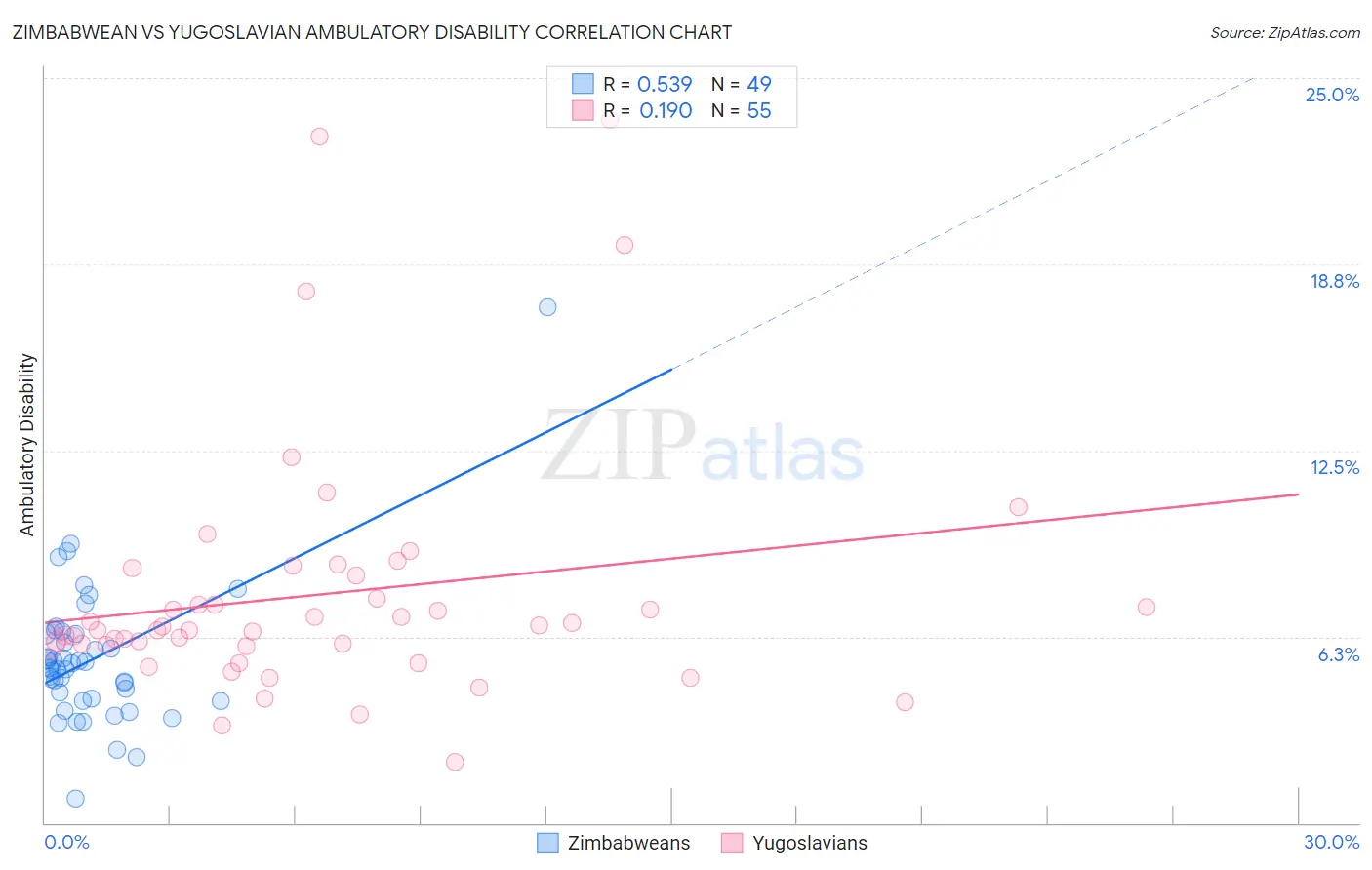Select the Yugoslavians legend label
Screen dimensions: 1372x870
(810, 843)
